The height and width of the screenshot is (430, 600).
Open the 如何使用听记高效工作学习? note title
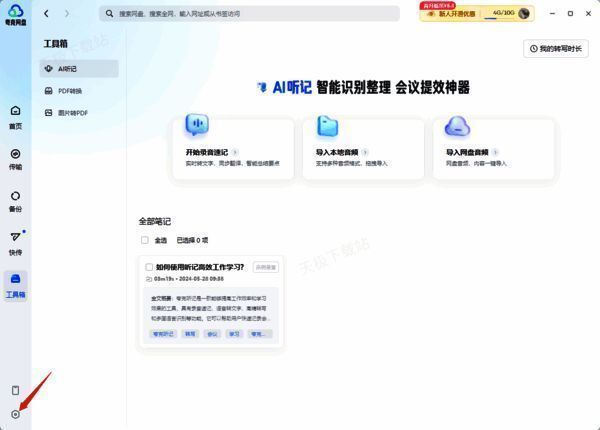point(200,267)
